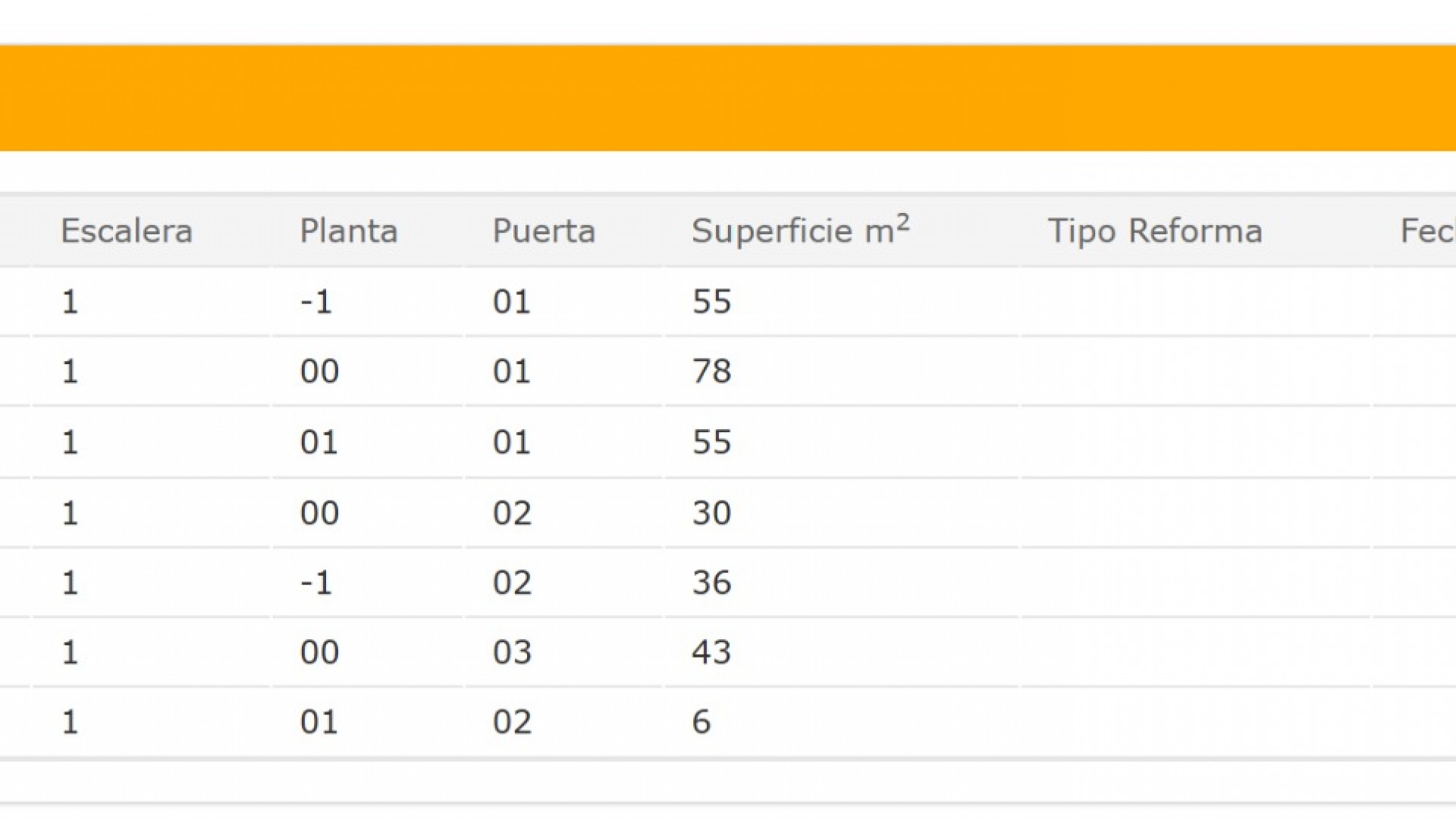Click Planta -1 in the Puerta 01 row
The image size is (1456, 819).
(x=316, y=303)
